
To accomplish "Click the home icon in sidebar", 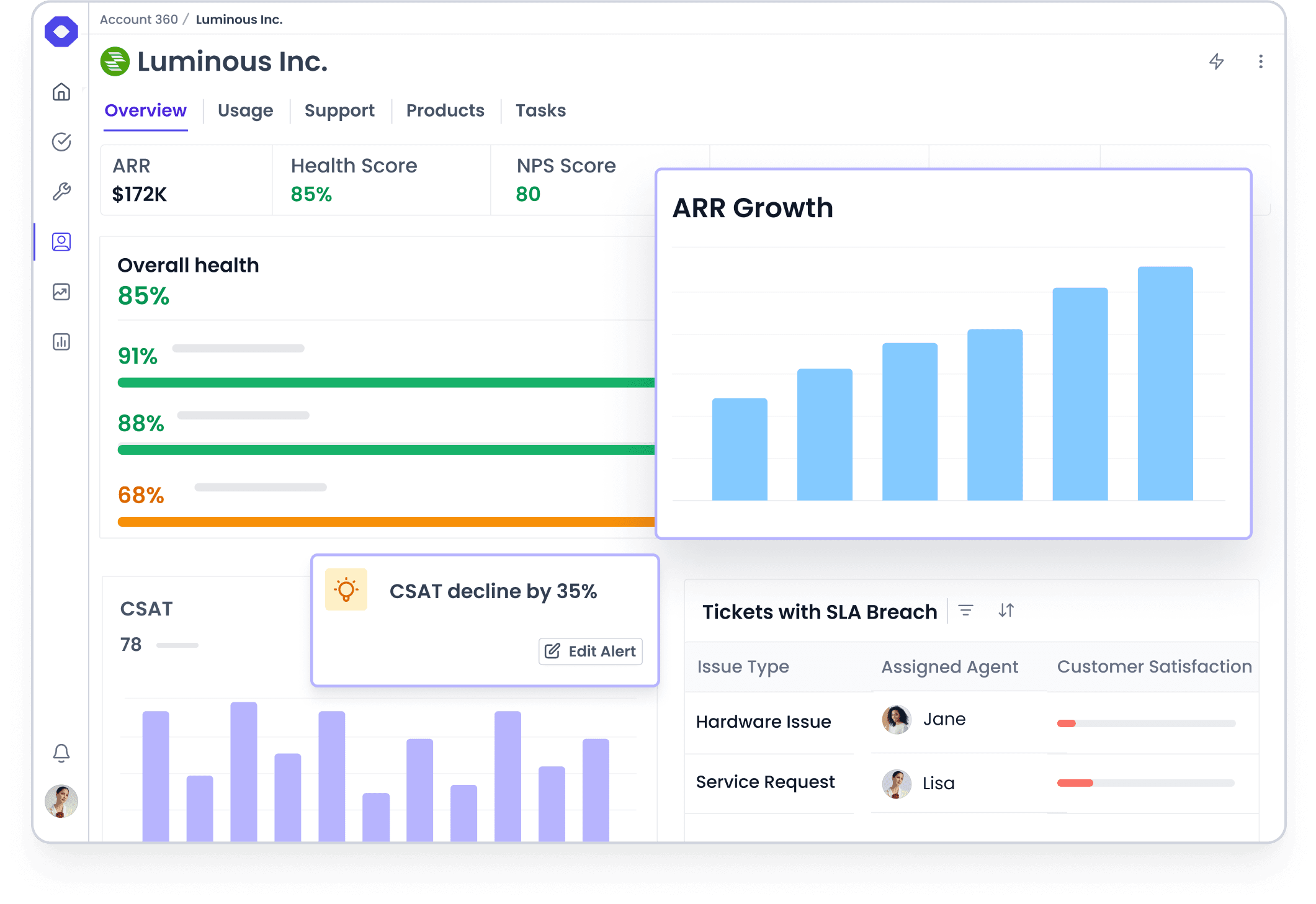I will point(61,92).
